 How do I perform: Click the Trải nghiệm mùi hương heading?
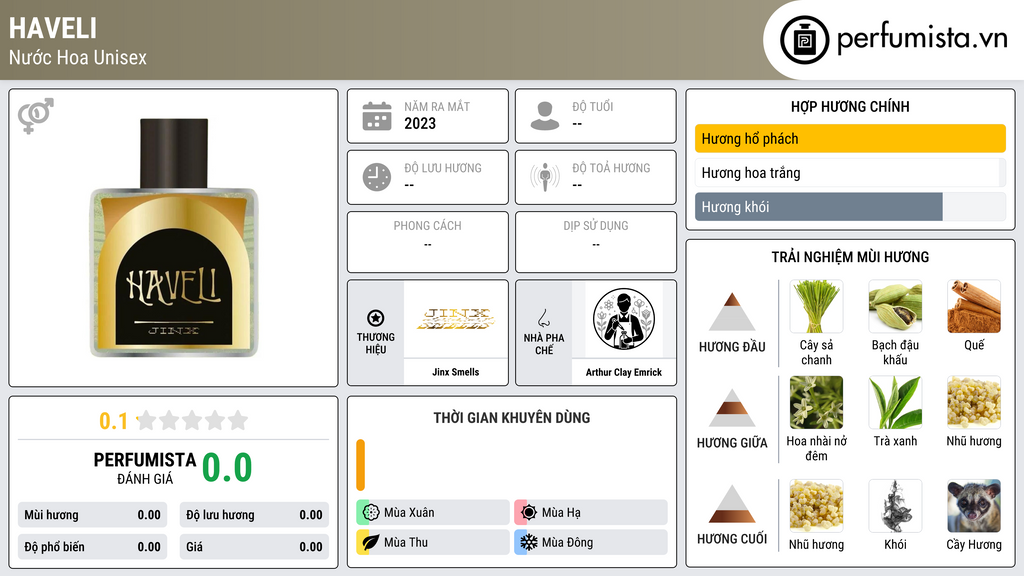850,257
